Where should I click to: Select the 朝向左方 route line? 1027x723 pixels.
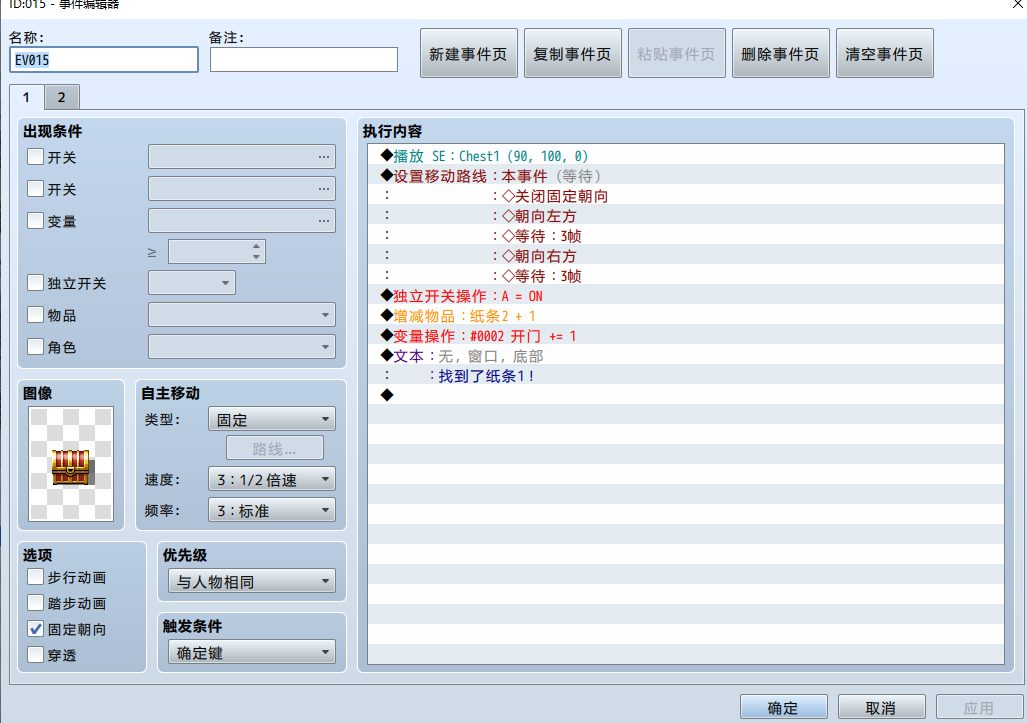[x=686, y=216]
